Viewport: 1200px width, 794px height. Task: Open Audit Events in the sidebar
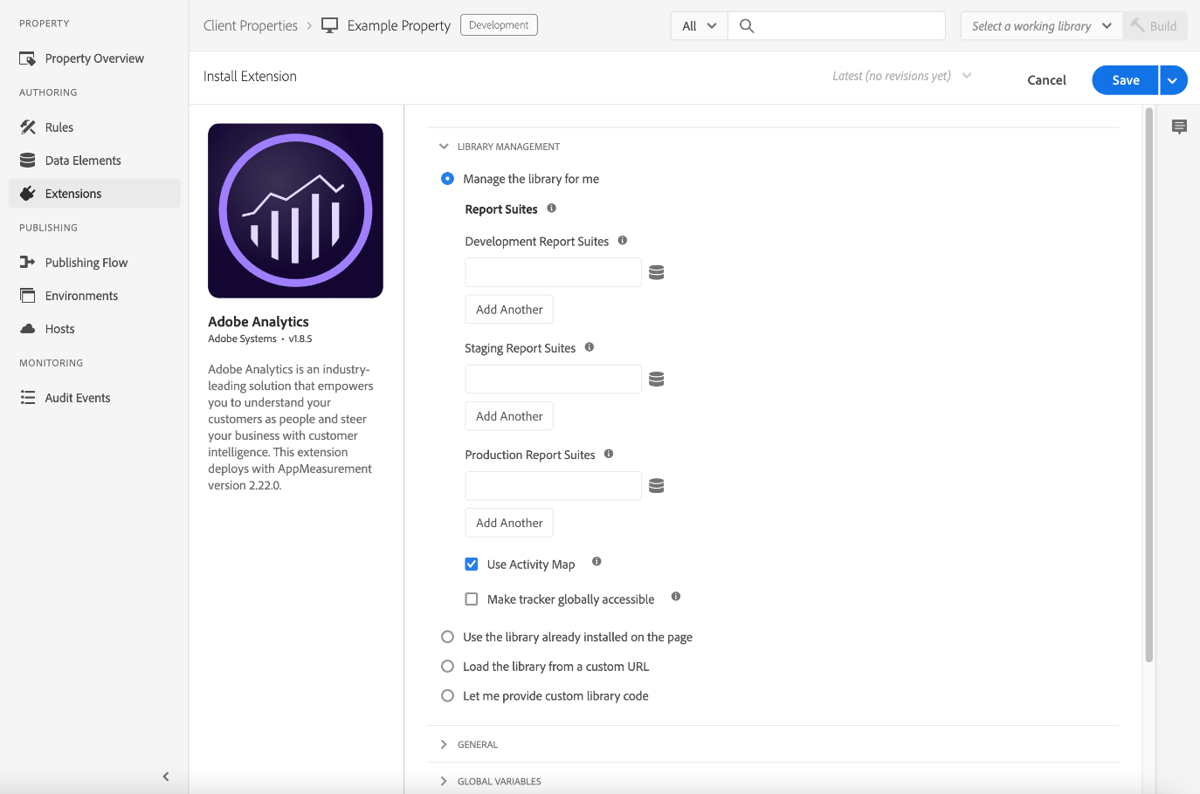[x=76, y=397]
